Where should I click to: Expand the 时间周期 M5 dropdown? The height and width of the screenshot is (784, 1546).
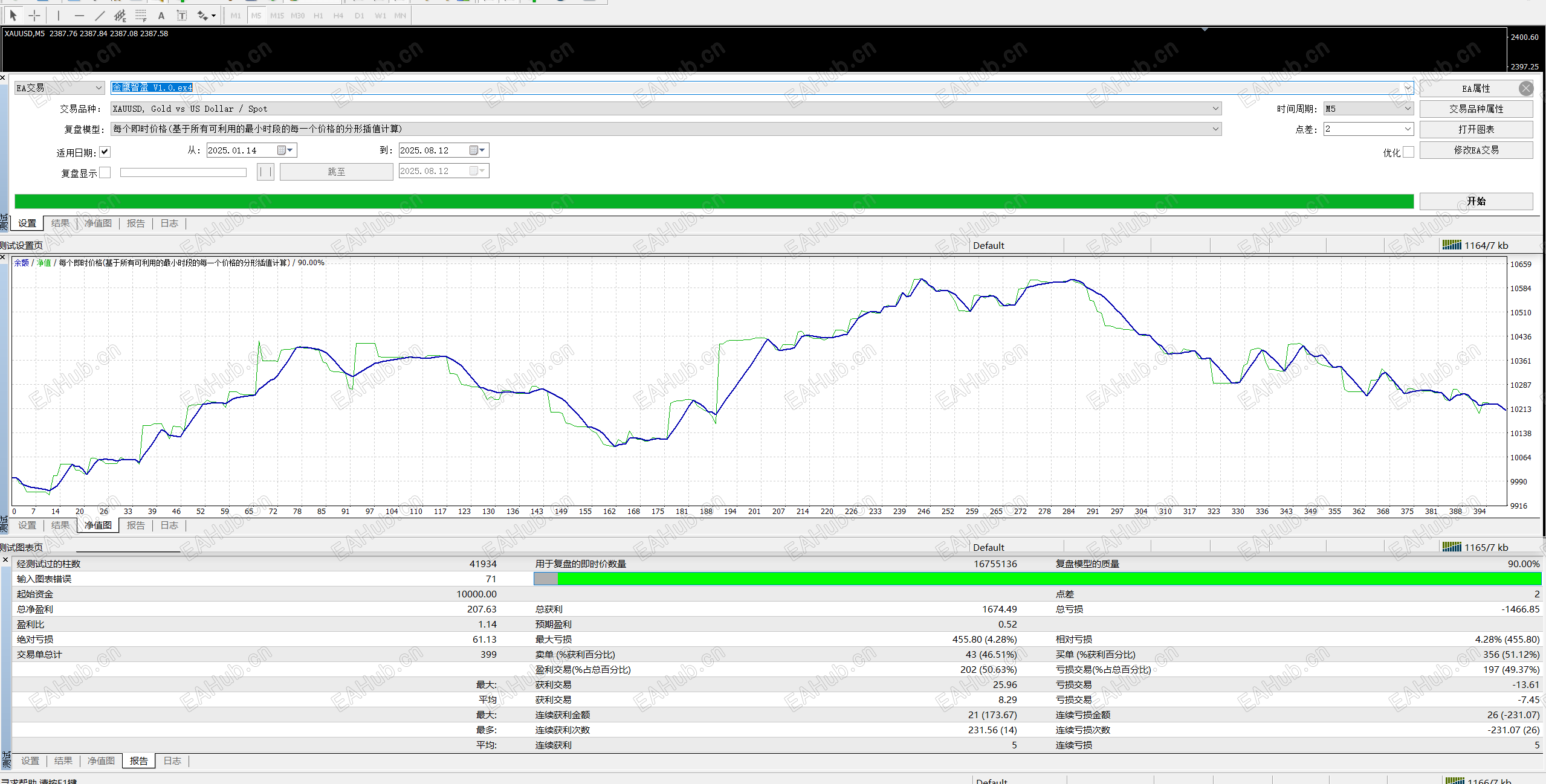tap(1407, 109)
